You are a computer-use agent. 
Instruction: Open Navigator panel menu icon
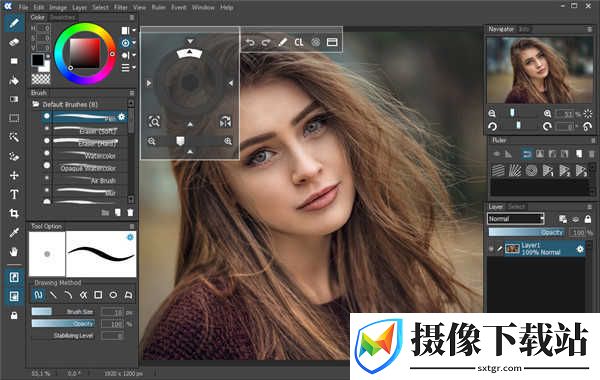click(x=590, y=29)
